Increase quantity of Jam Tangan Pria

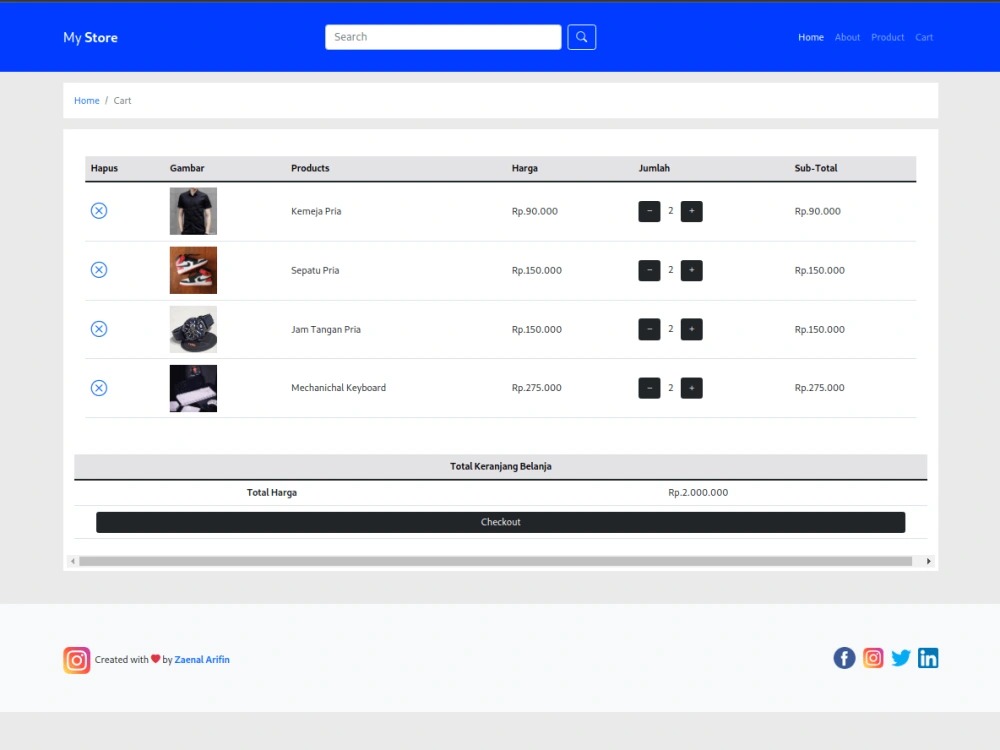pos(691,329)
